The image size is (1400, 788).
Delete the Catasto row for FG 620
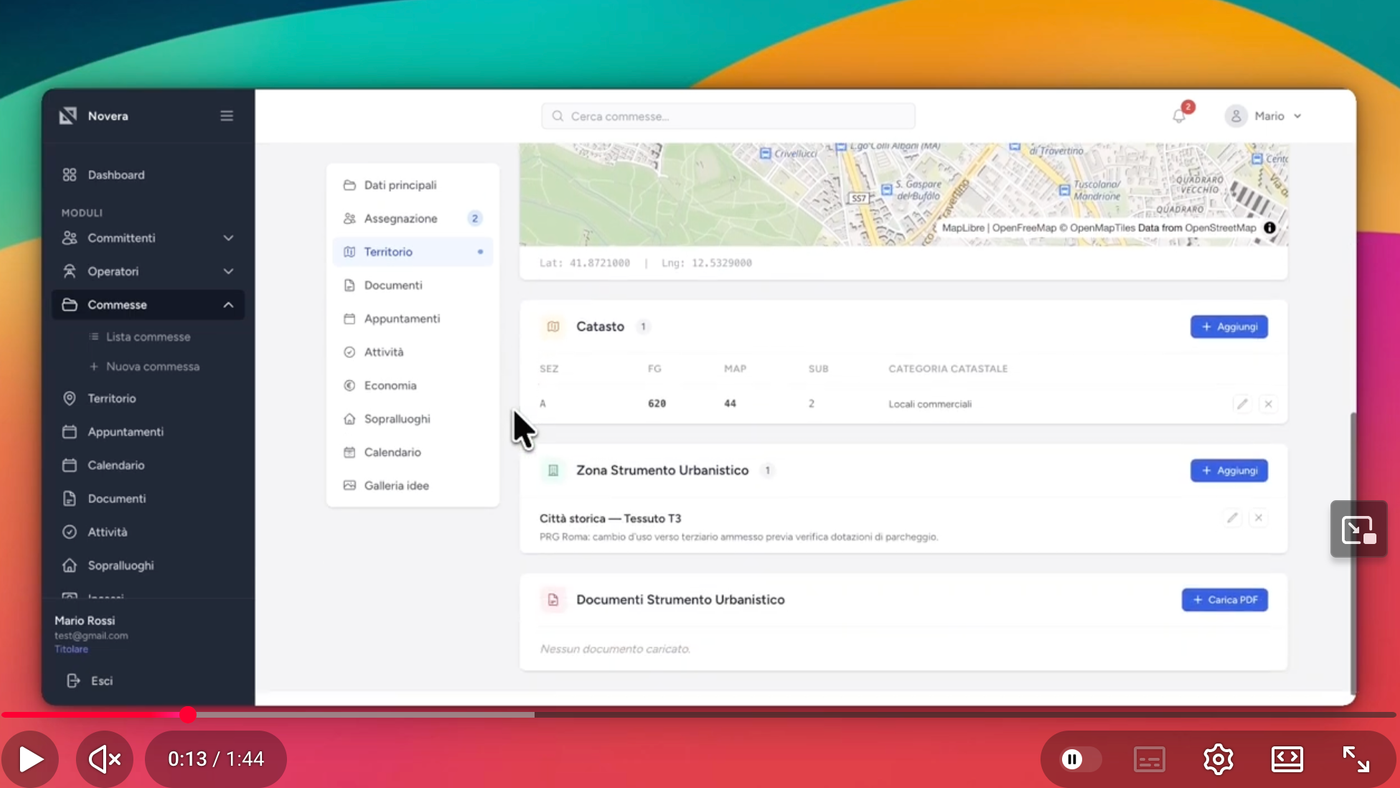[1268, 404]
